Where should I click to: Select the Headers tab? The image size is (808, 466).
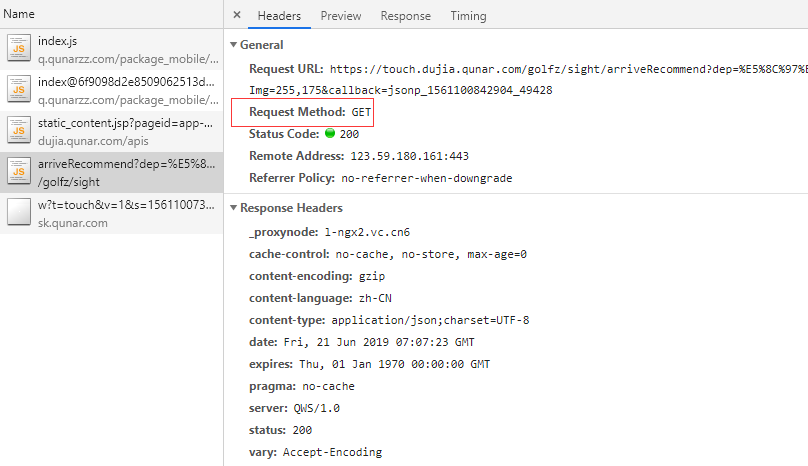coord(279,16)
